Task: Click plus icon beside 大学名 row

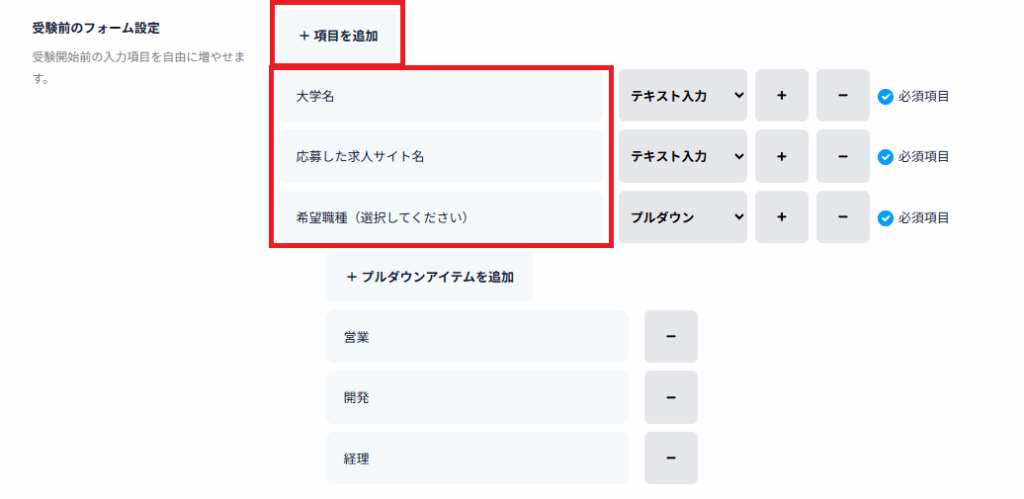Action: point(782,96)
